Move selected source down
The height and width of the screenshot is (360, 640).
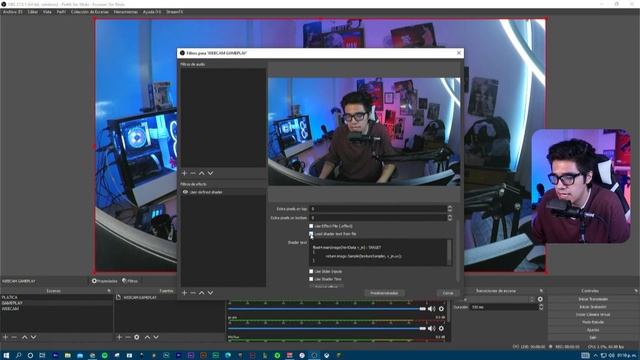[x=156, y=337]
